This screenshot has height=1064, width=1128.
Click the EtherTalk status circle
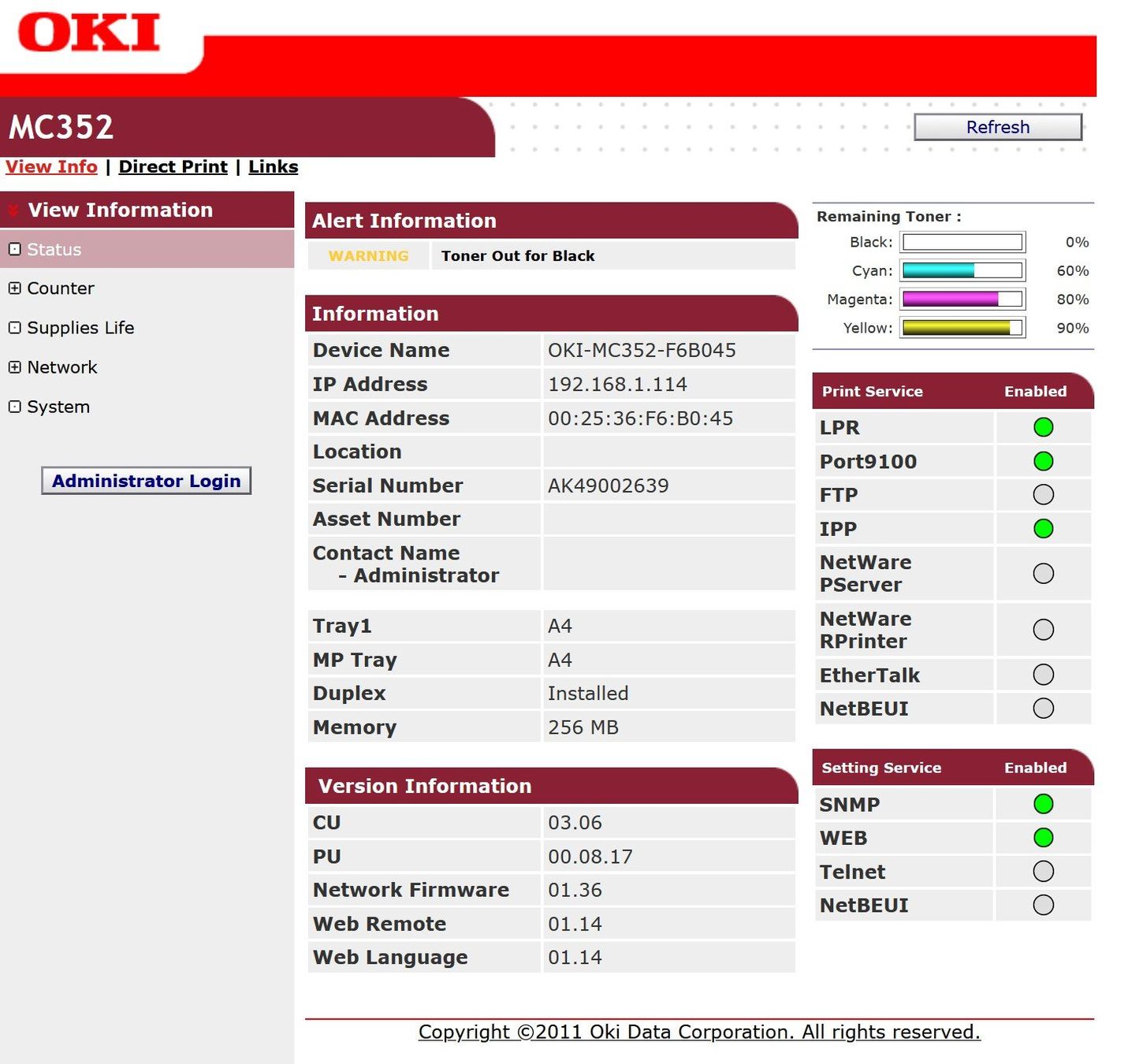click(x=1043, y=675)
